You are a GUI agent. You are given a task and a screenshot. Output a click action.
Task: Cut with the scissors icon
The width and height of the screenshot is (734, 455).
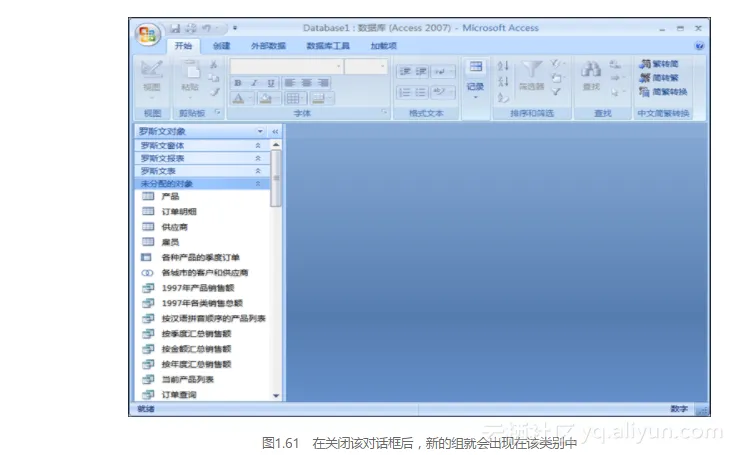pyautogui.click(x=213, y=65)
